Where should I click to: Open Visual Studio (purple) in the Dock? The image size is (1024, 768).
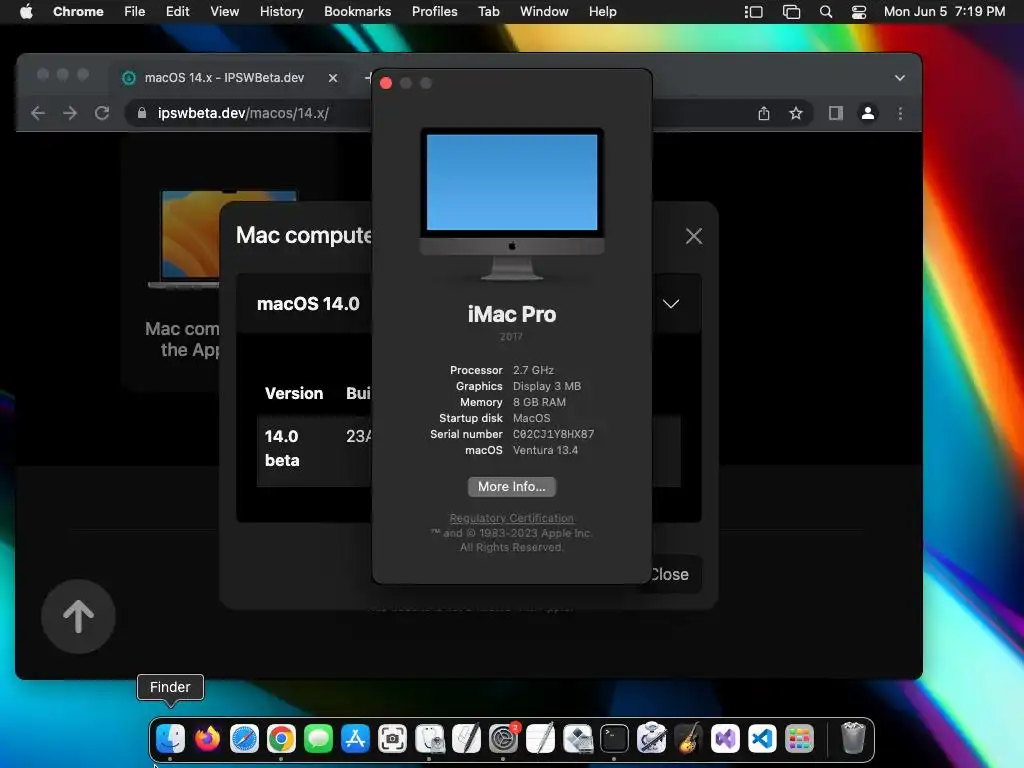coord(726,739)
